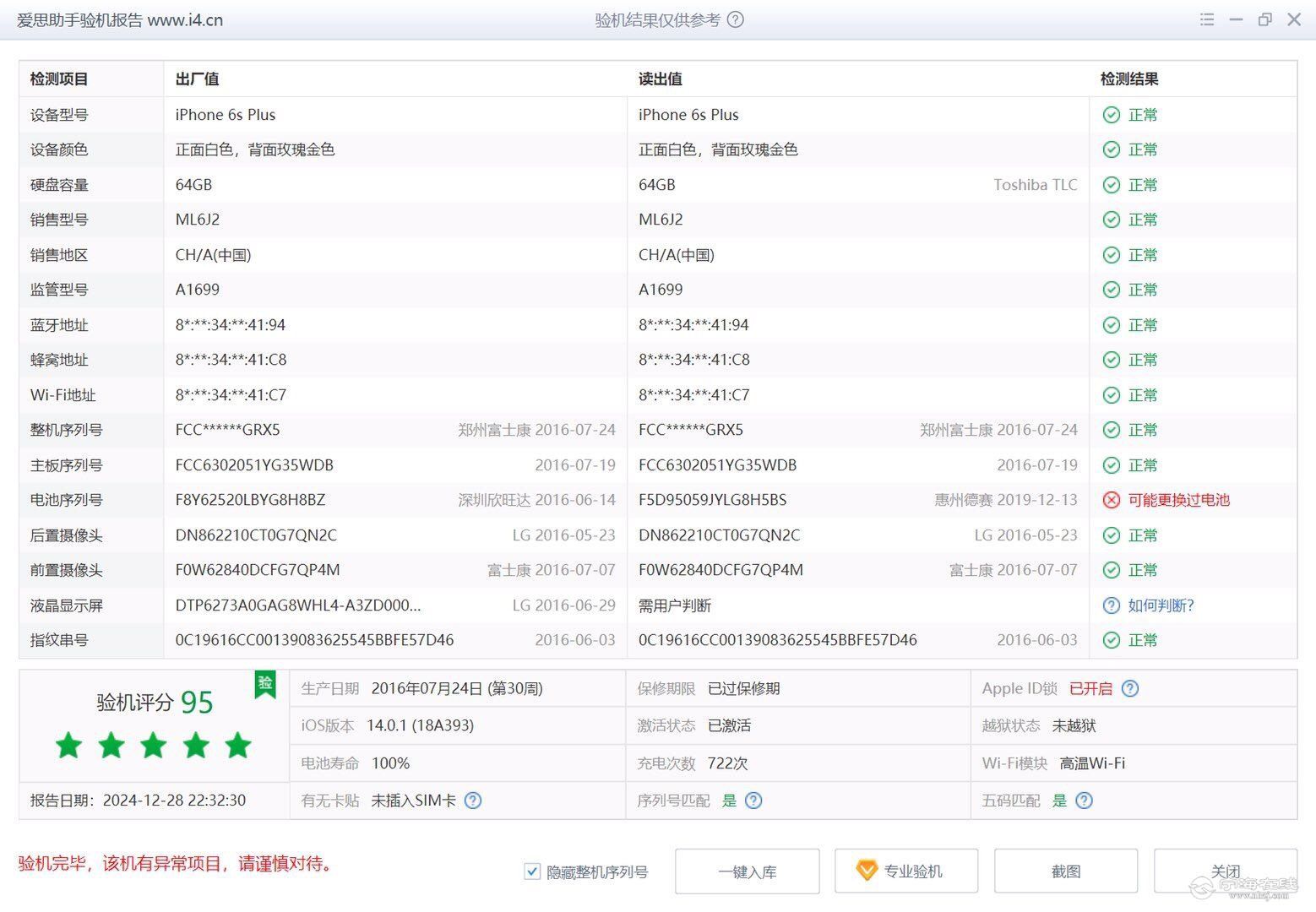This screenshot has height=912, width=1316.
Task: Click the 已开启 Apple ID lock status
Action: pyautogui.click(x=1091, y=688)
